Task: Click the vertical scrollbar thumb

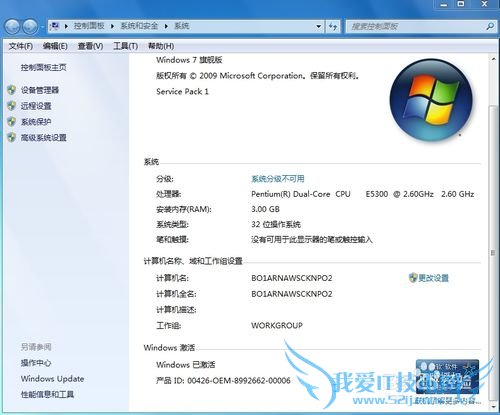Action: coord(493,252)
